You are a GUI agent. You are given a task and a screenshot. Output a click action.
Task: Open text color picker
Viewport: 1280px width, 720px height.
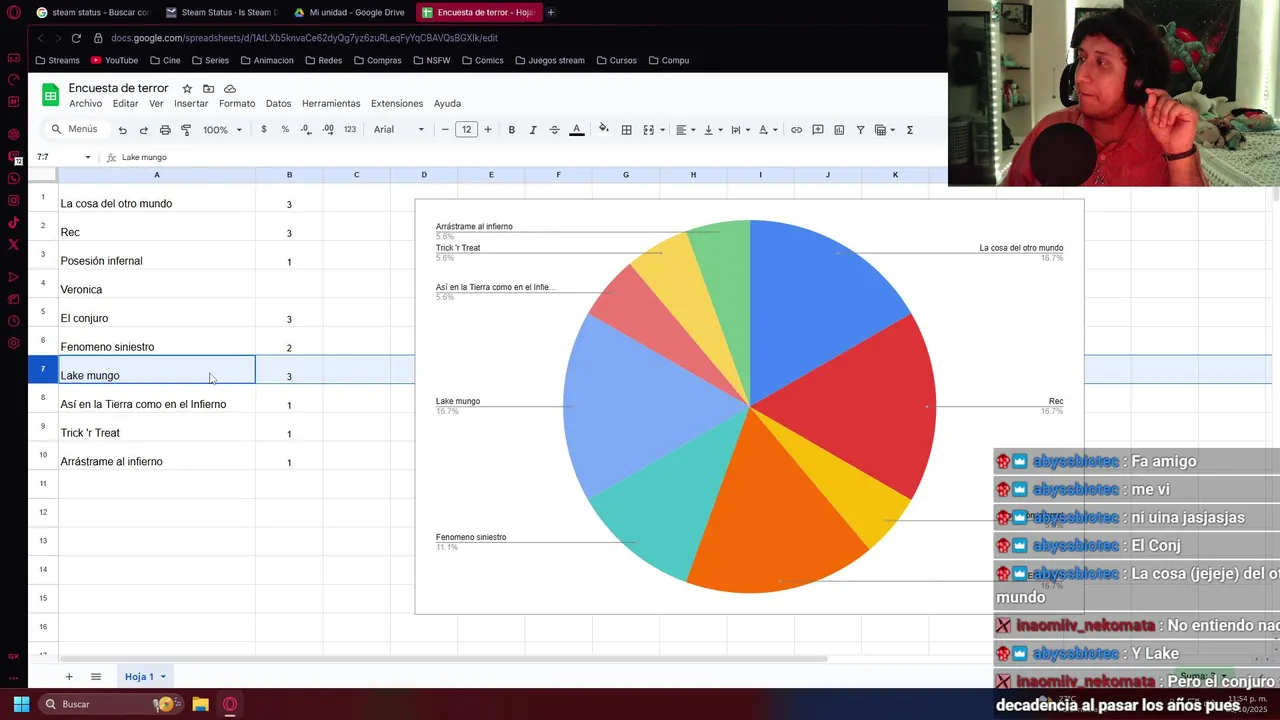coord(576,130)
